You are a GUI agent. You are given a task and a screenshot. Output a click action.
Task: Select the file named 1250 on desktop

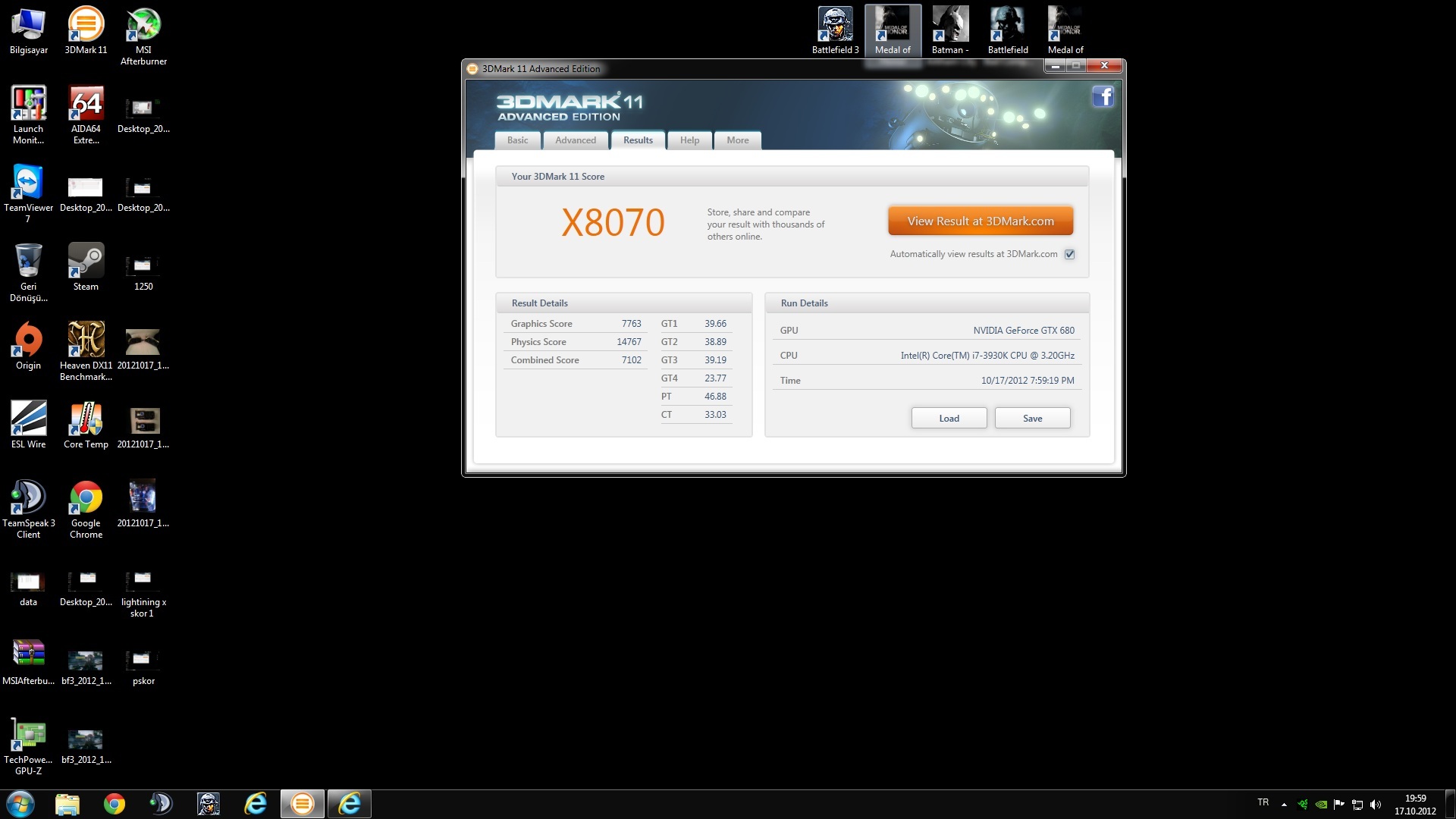coord(143,271)
